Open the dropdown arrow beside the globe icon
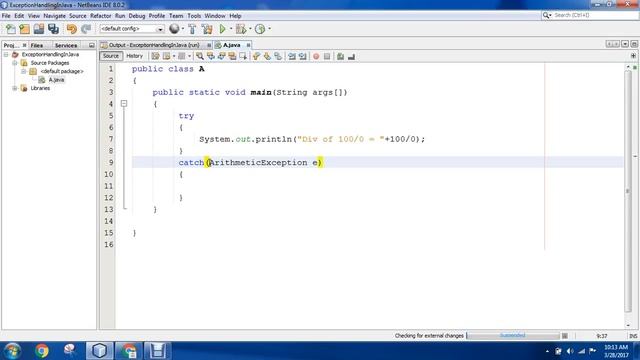Screen dimensions: 640x360 [x=182, y=29]
